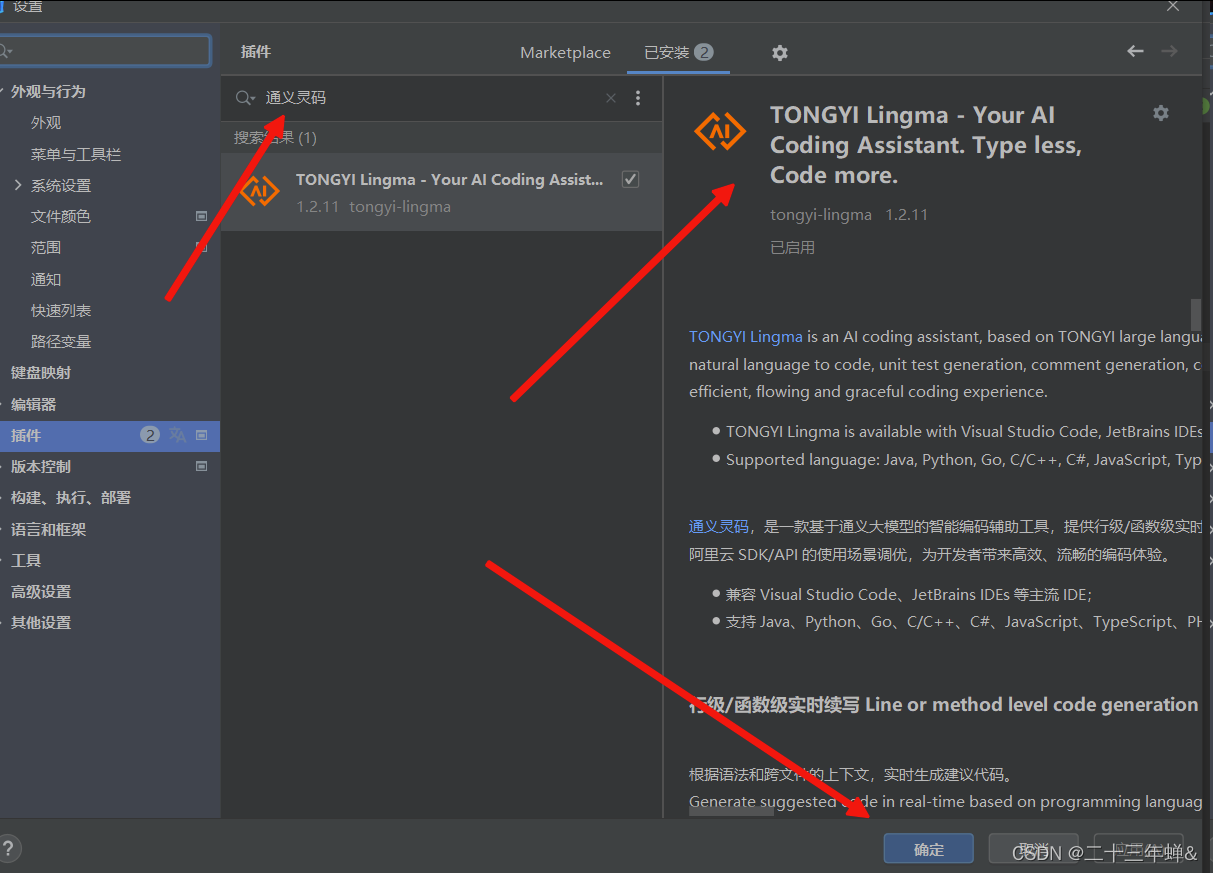Select 路径变量 settings item
1213x873 pixels.
(61, 341)
